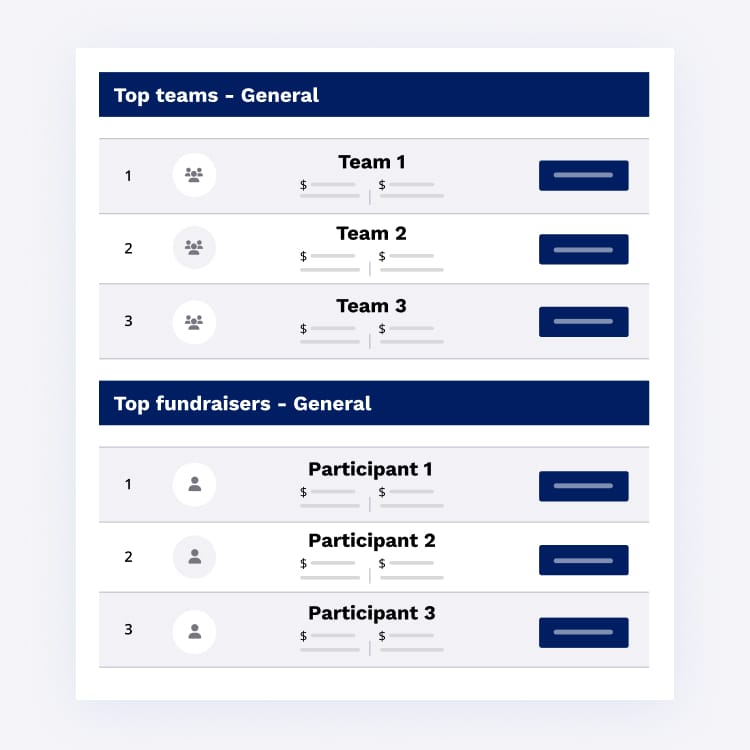750x750 pixels.
Task: Open the Participant 3 name link
Action: tap(371, 614)
